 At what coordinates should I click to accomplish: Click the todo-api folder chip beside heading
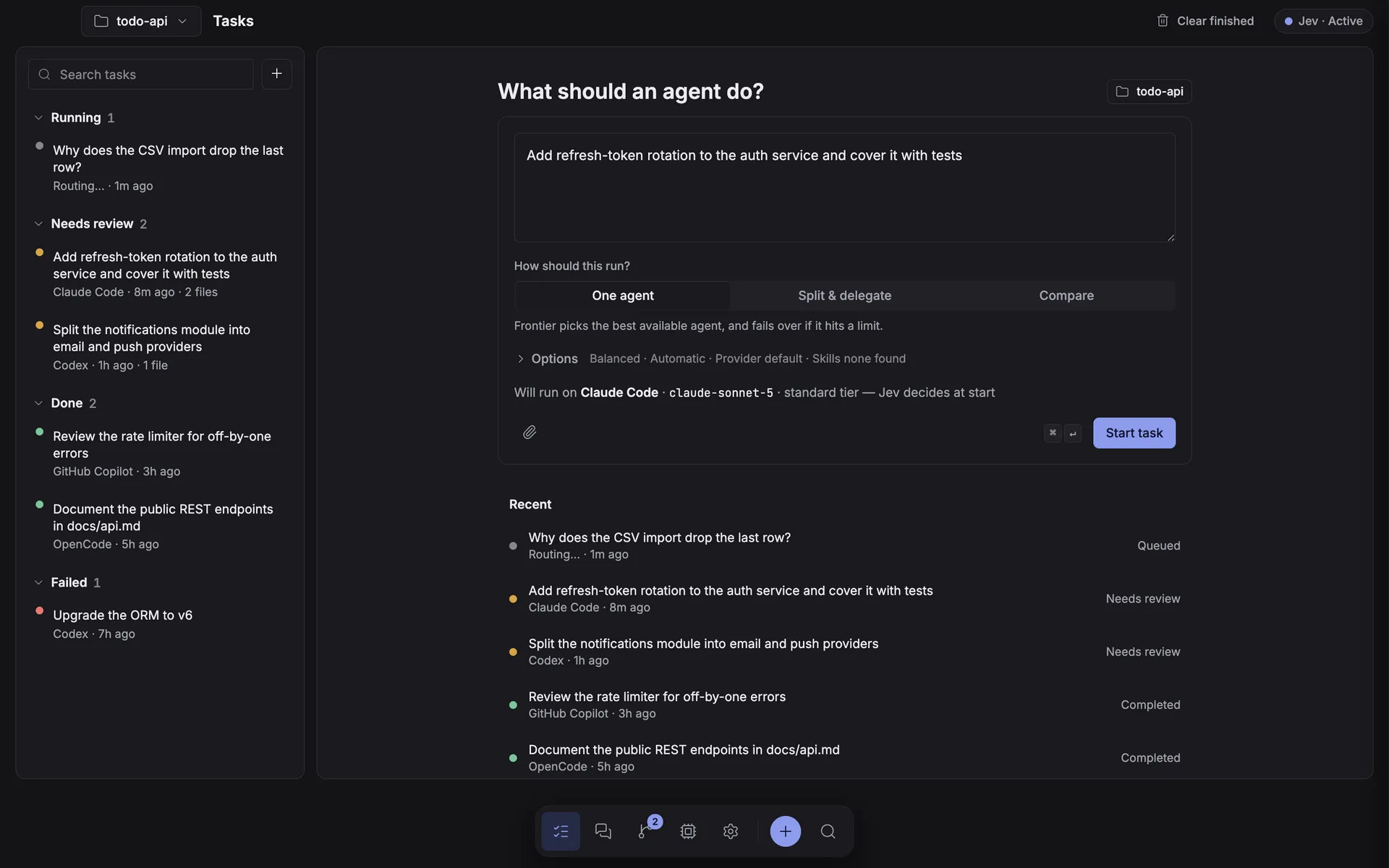pos(1149,91)
